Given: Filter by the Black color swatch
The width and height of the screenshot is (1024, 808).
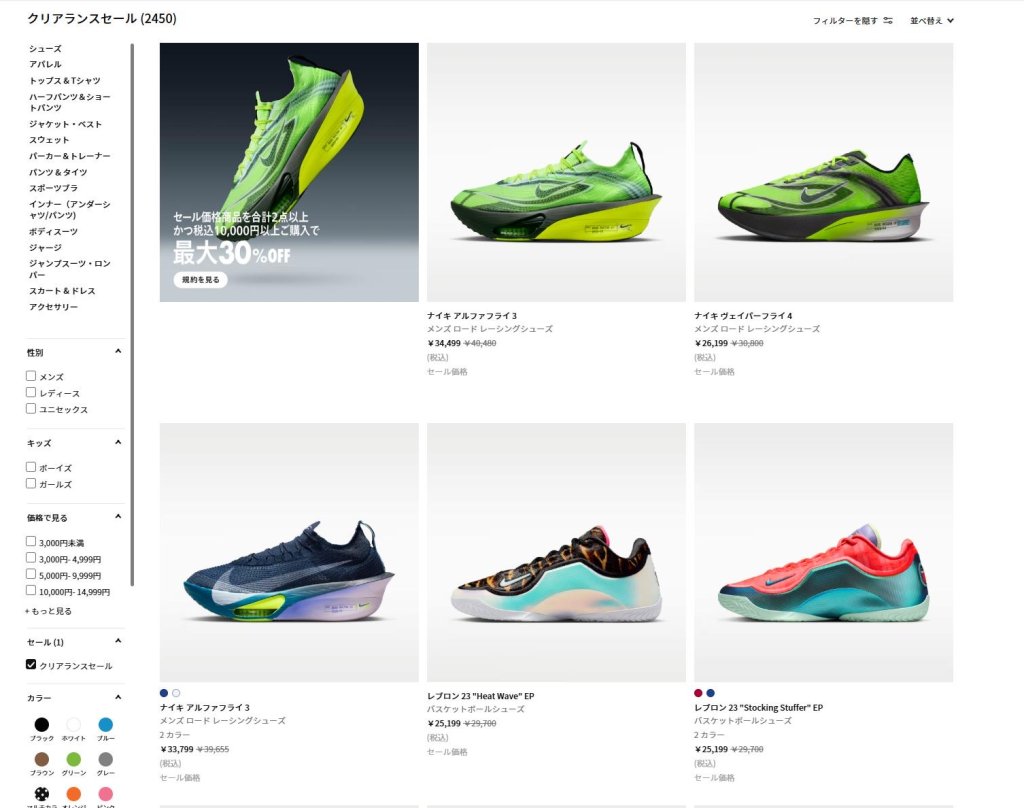Looking at the screenshot, I should coord(41,725).
